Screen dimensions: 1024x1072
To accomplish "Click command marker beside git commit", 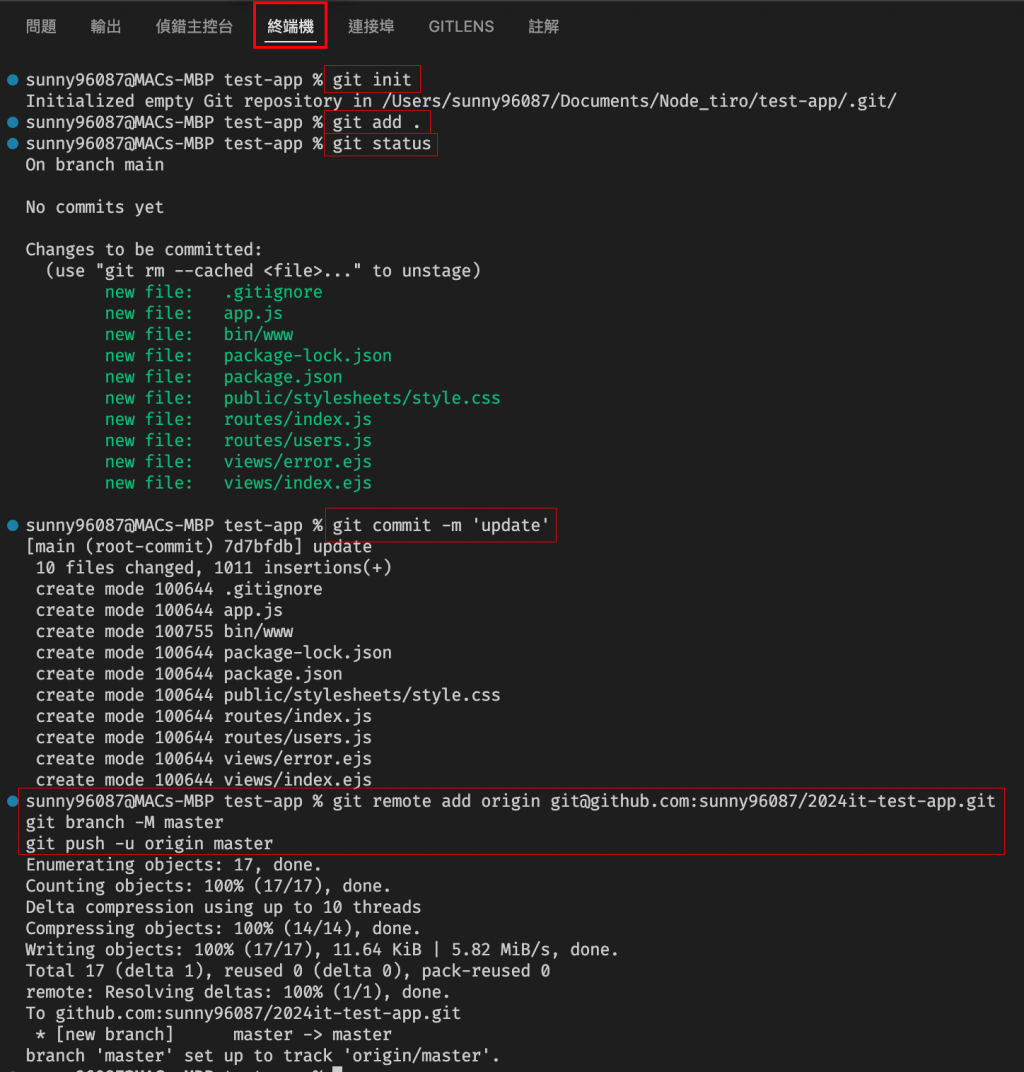I will pyautogui.click(x=12, y=525).
